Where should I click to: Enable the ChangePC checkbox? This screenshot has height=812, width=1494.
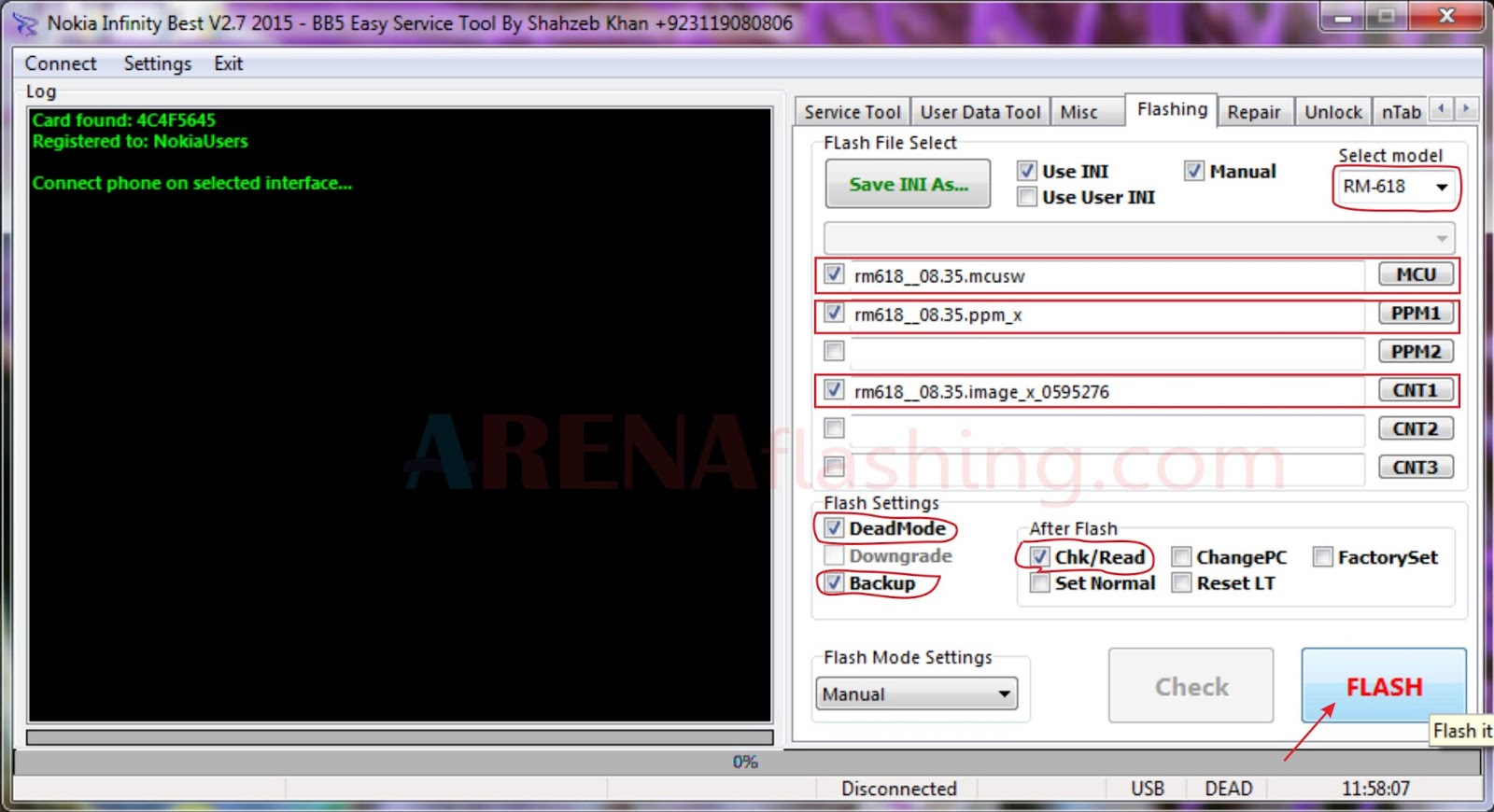[x=1181, y=557]
